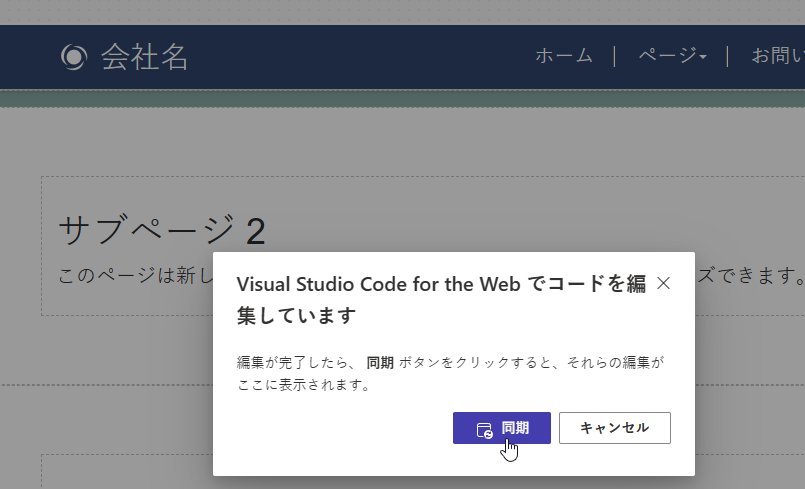Click the dialog description text

coord(450,373)
